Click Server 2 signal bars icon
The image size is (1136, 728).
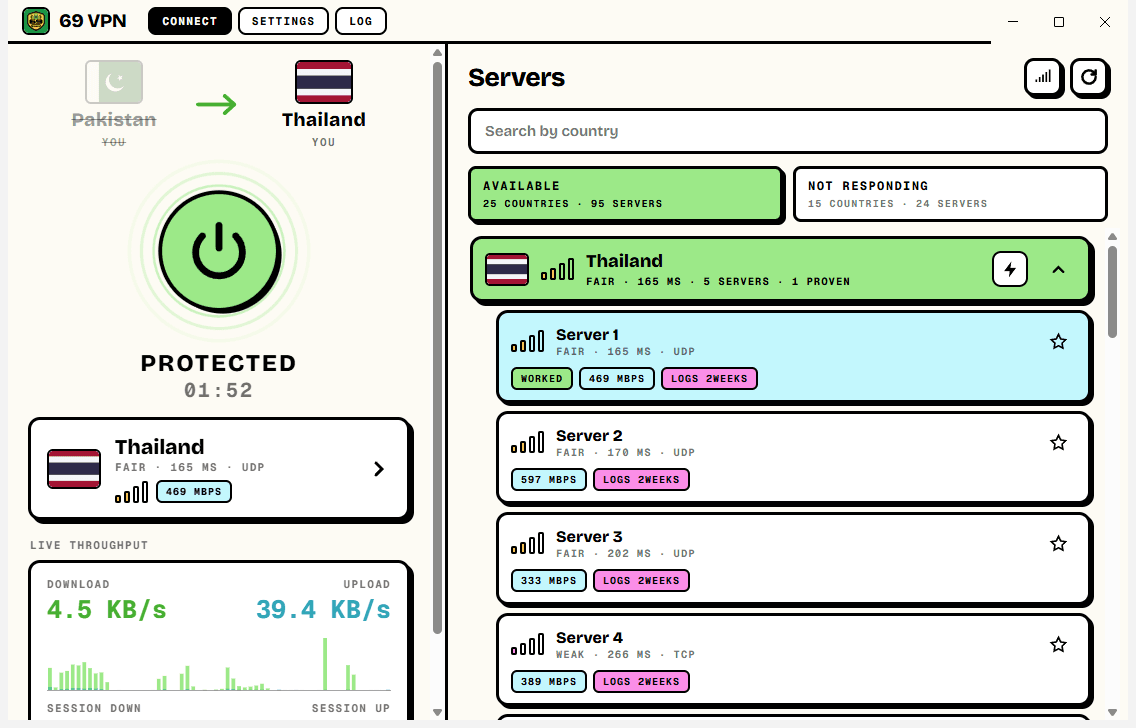527,443
